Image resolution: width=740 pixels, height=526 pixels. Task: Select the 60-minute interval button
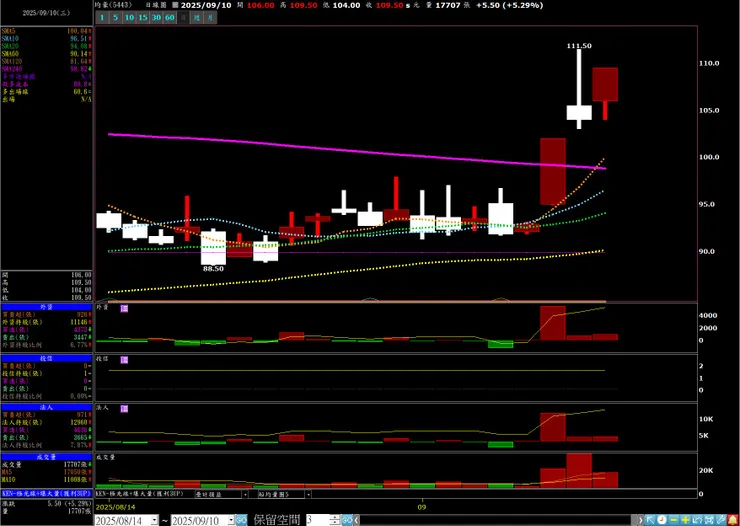pyautogui.click(x=169, y=18)
